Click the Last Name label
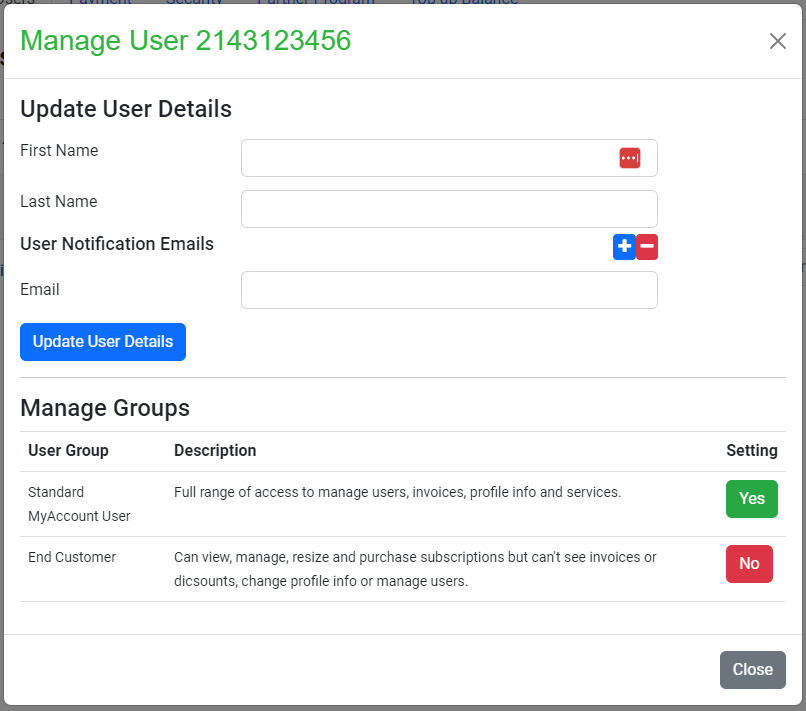 pos(59,202)
